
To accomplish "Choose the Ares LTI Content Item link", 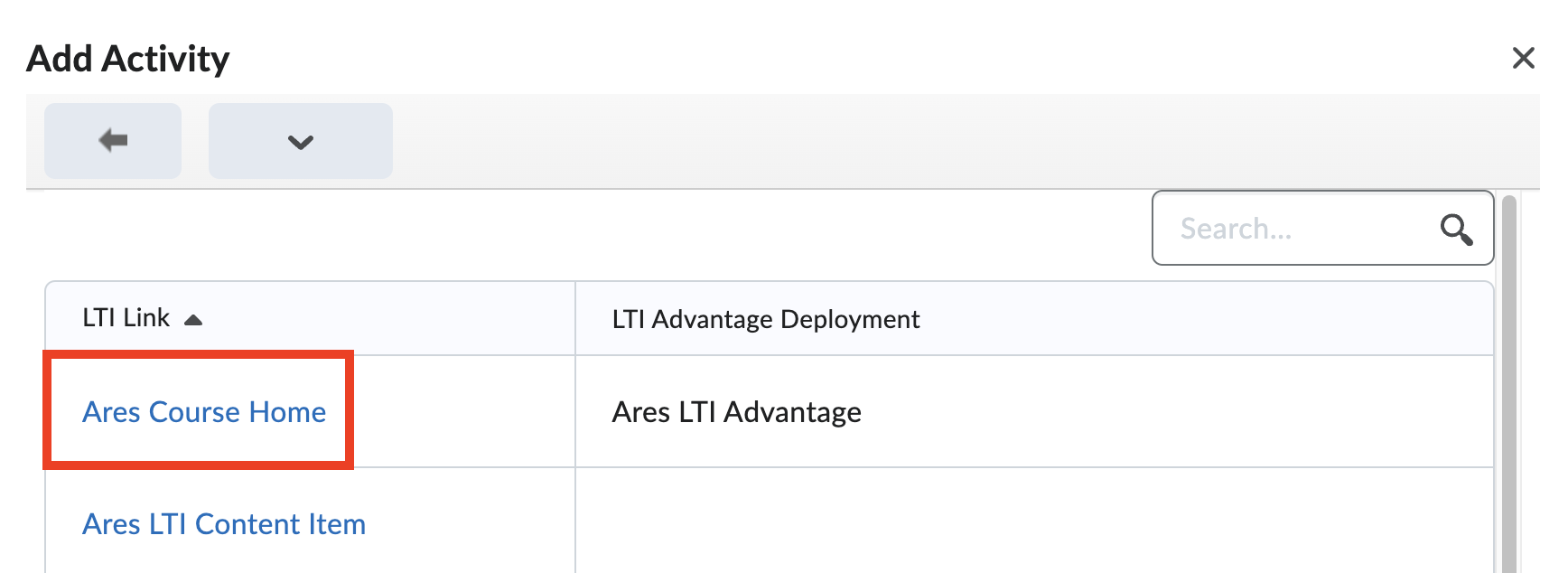I will pyautogui.click(x=224, y=524).
